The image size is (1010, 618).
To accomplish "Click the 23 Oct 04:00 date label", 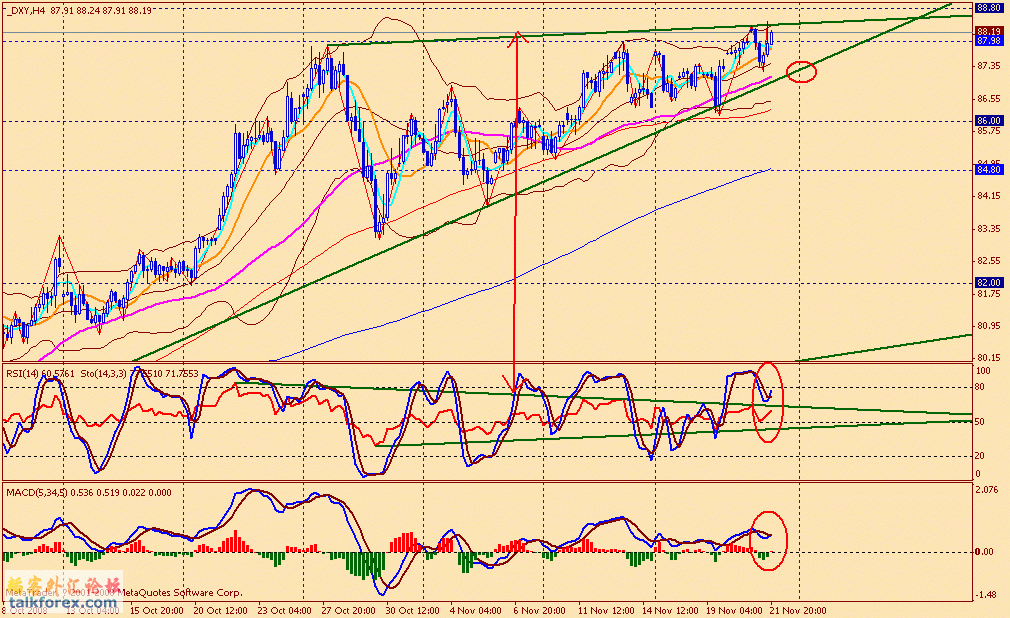I will pyautogui.click(x=285, y=610).
